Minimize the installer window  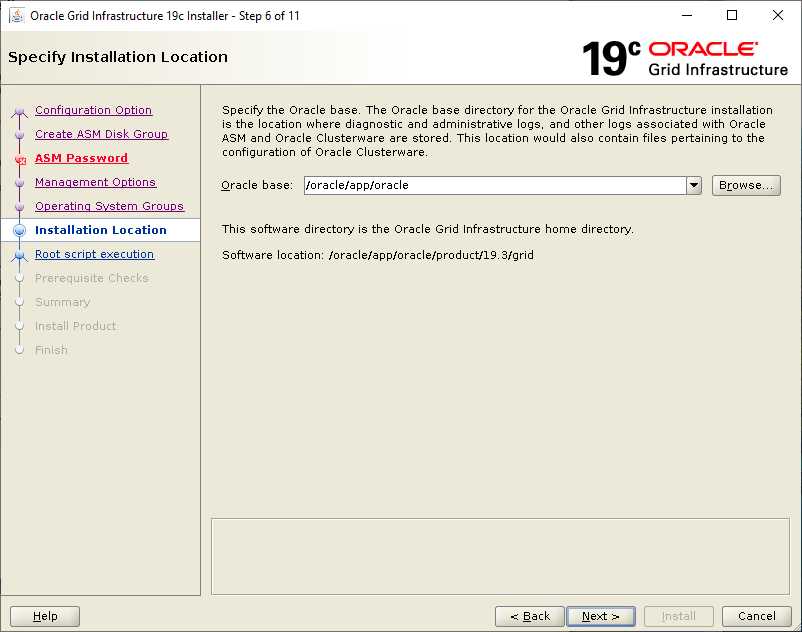point(687,15)
